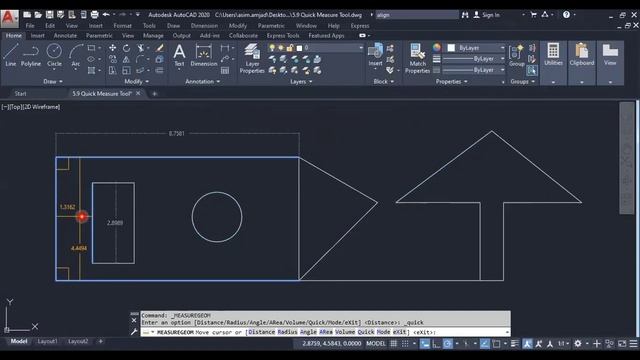
Task: Click the Plot printer icon
Action: click(x=94, y=15)
